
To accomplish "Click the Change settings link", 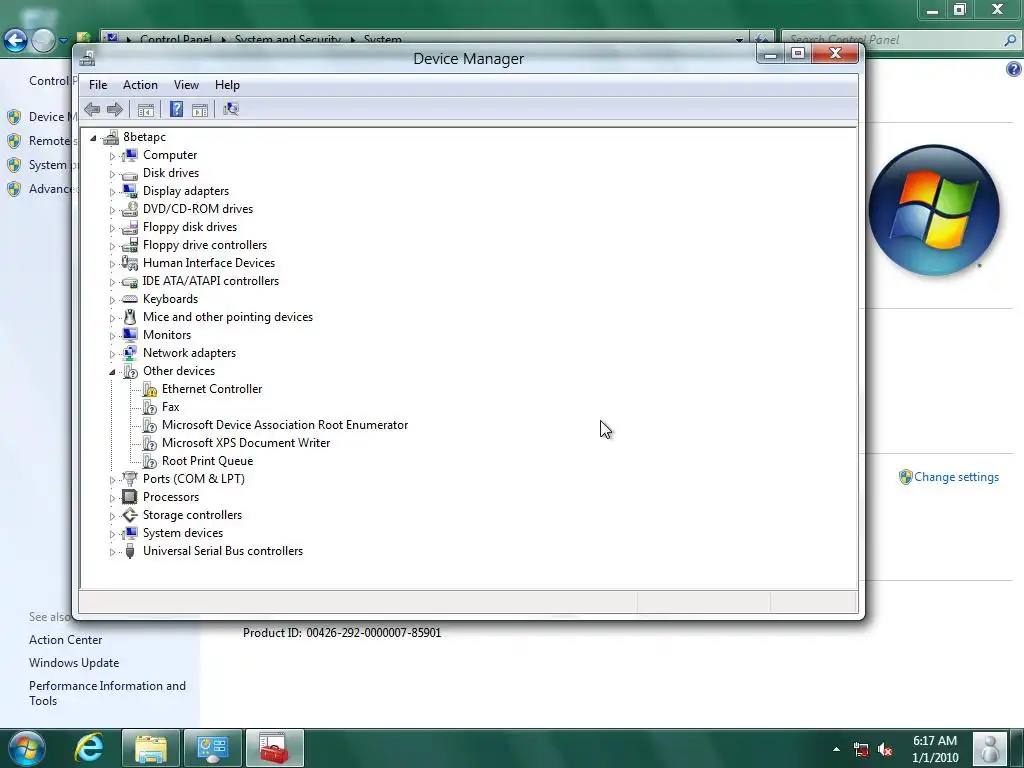I will click(956, 477).
